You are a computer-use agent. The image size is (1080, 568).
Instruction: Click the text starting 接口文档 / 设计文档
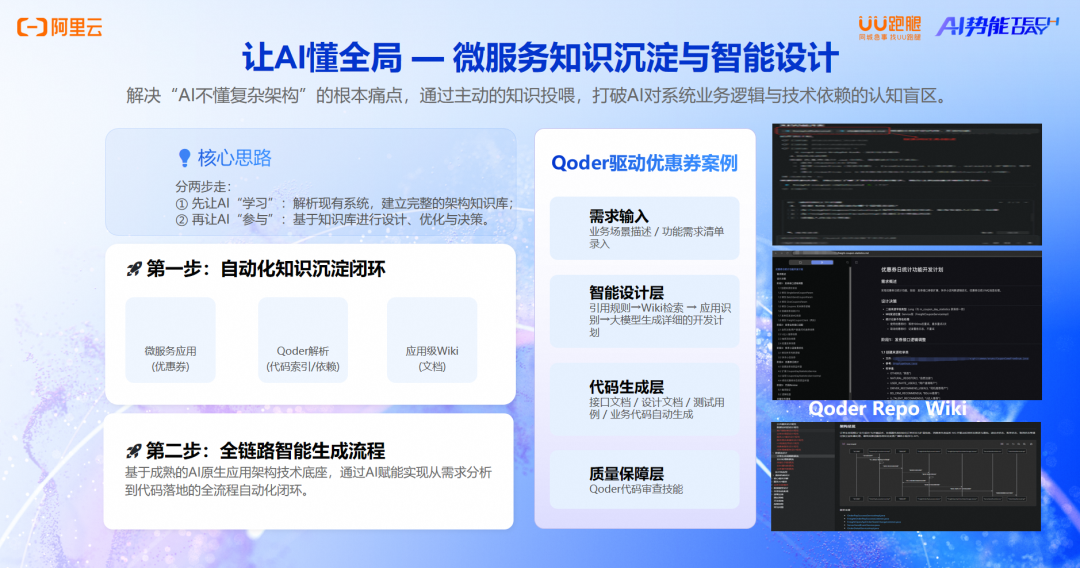point(656,408)
